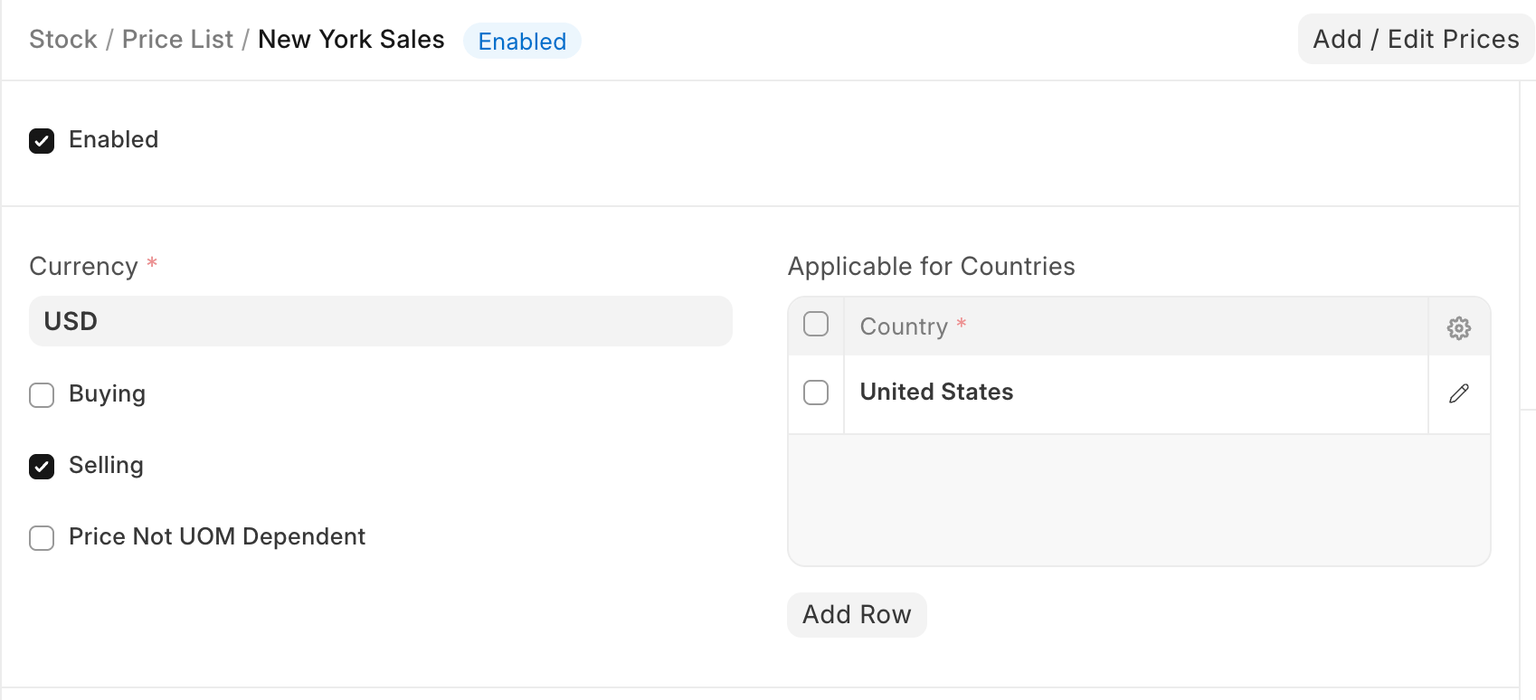Click the New York Sales title
Image resolution: width=1536 pixels, height=700 pixels.
point(351,40)
